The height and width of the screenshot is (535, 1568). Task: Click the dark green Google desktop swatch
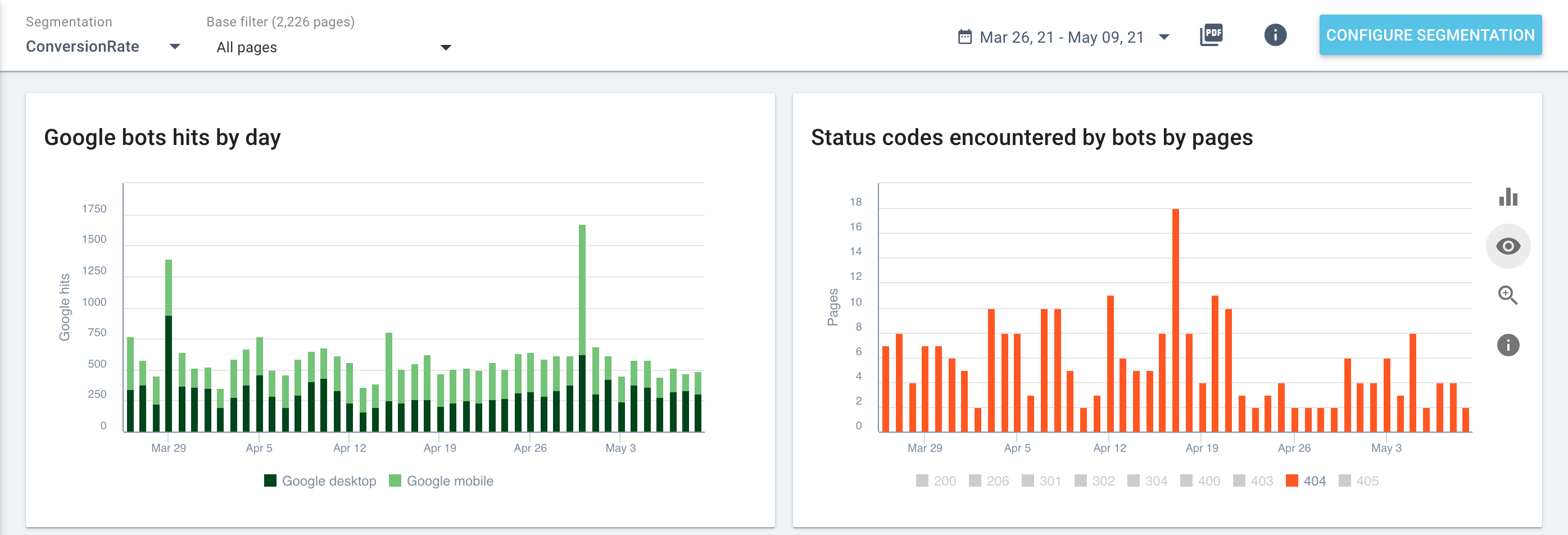point(270,481)
